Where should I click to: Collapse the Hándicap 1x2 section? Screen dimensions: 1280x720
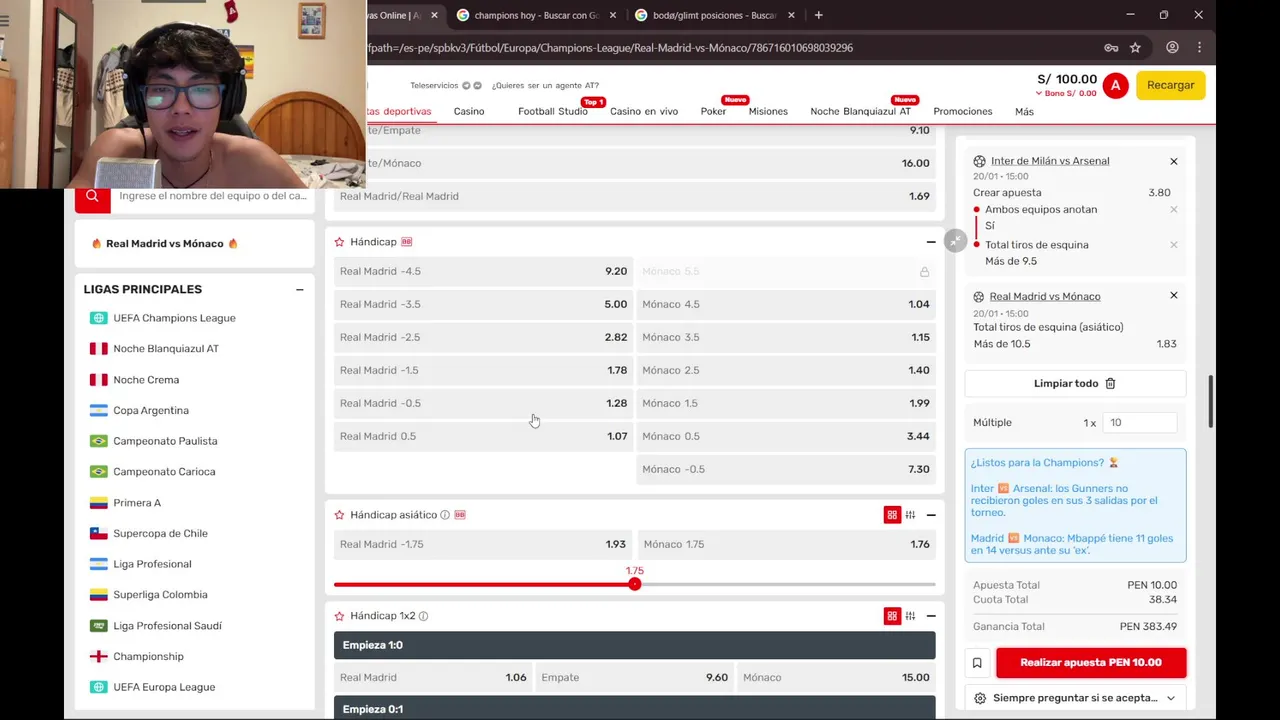click(931, 616)
